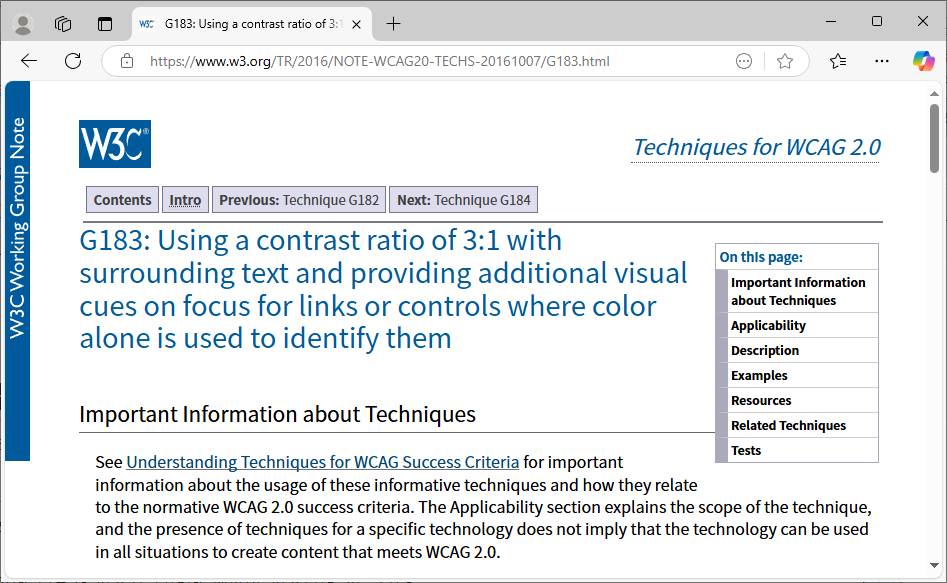The image size is (947, 583).
Task: View site information lock icon
Action: (x=127, y=61)
